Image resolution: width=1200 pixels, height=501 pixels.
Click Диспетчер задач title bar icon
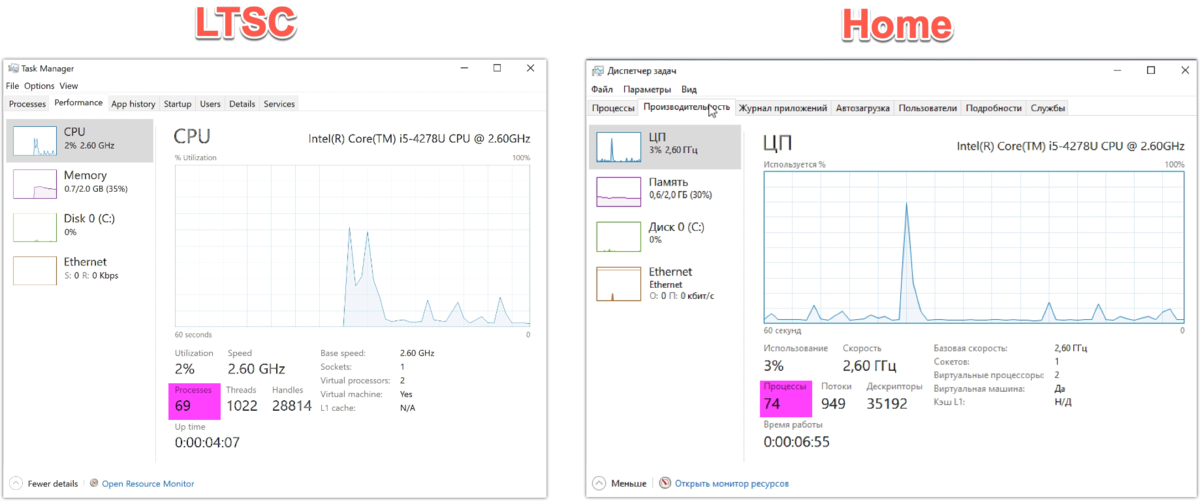597,71
